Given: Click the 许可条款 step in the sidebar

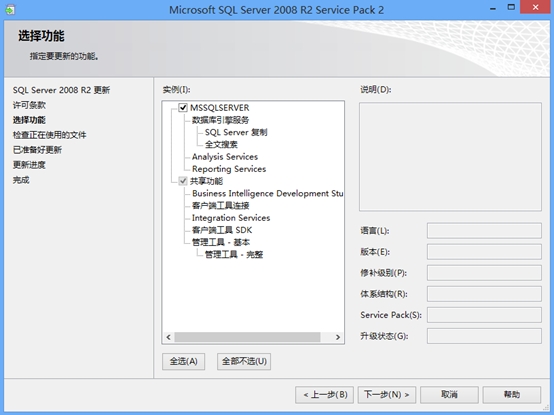Looking at the screenshot, I should pyautogui.click(x=29, y=105).
